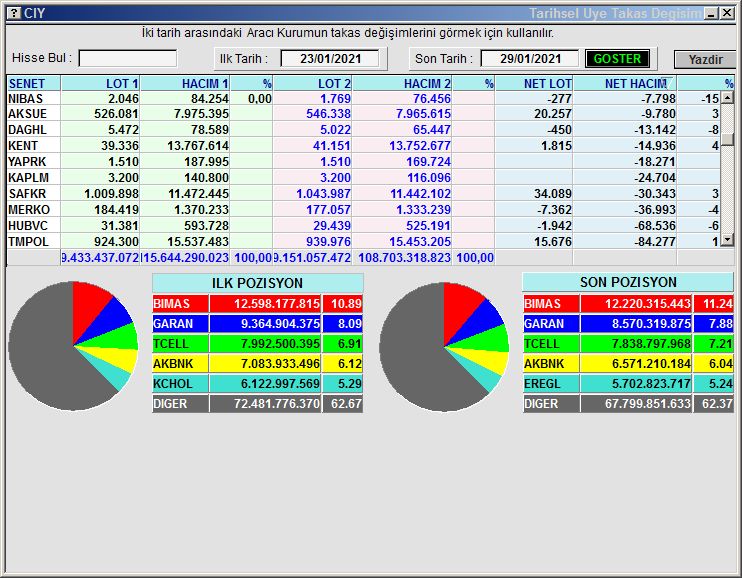Click the blue GARAN swatch in ILK POZISYON
This screenshot has height=578, width=742.
(x=180, y=324)
